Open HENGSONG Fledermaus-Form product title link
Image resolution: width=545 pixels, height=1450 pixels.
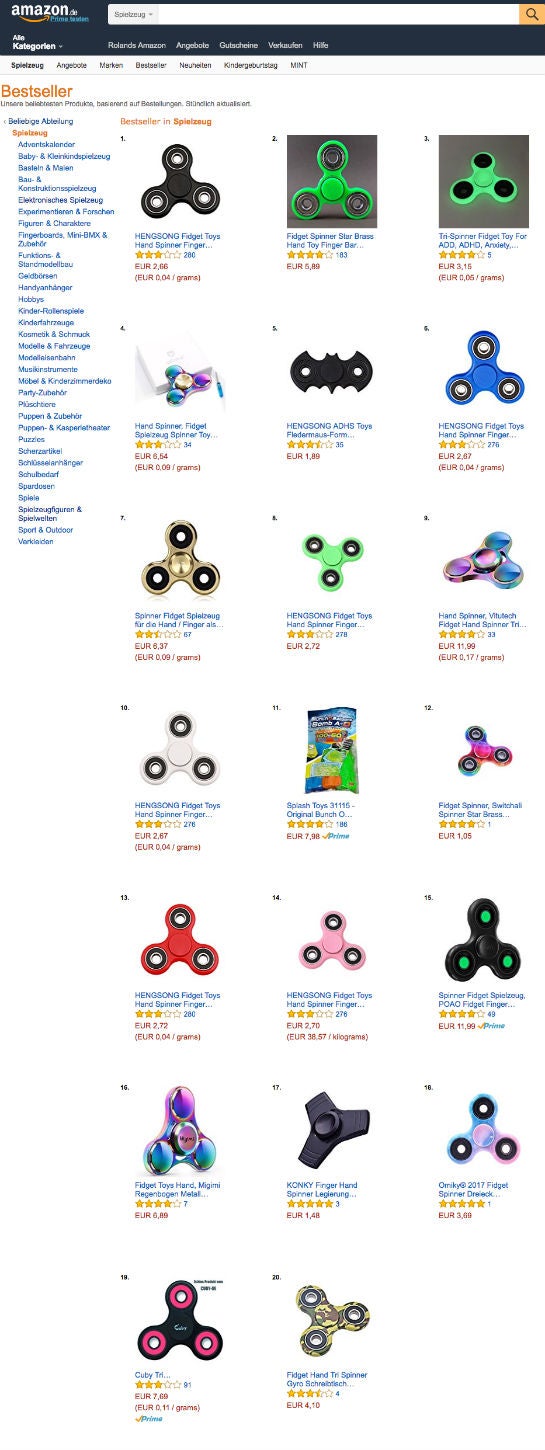328,430
